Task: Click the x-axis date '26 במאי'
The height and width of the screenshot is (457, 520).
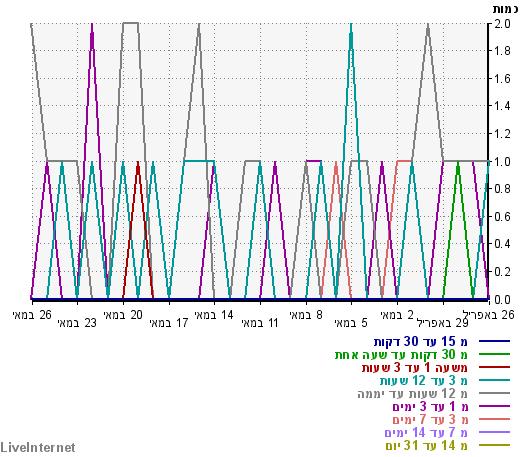Action: pos(32,315)
